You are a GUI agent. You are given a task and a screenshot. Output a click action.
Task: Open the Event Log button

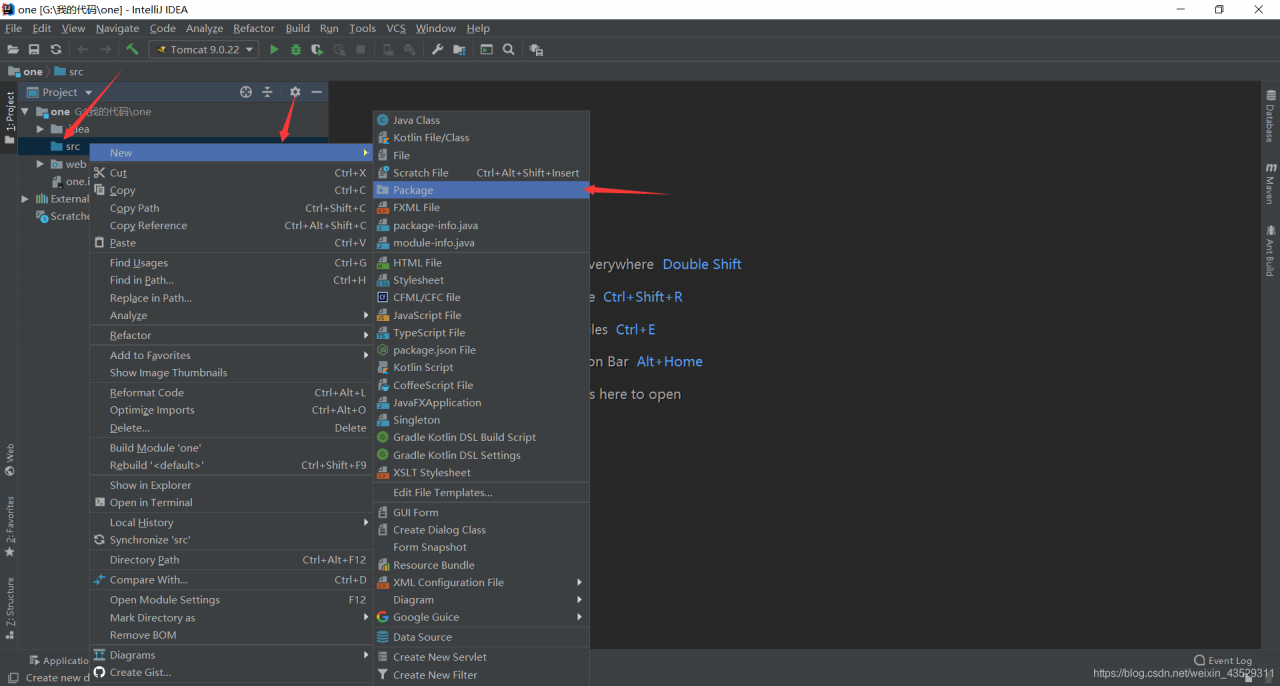(x=1223, y=660)
